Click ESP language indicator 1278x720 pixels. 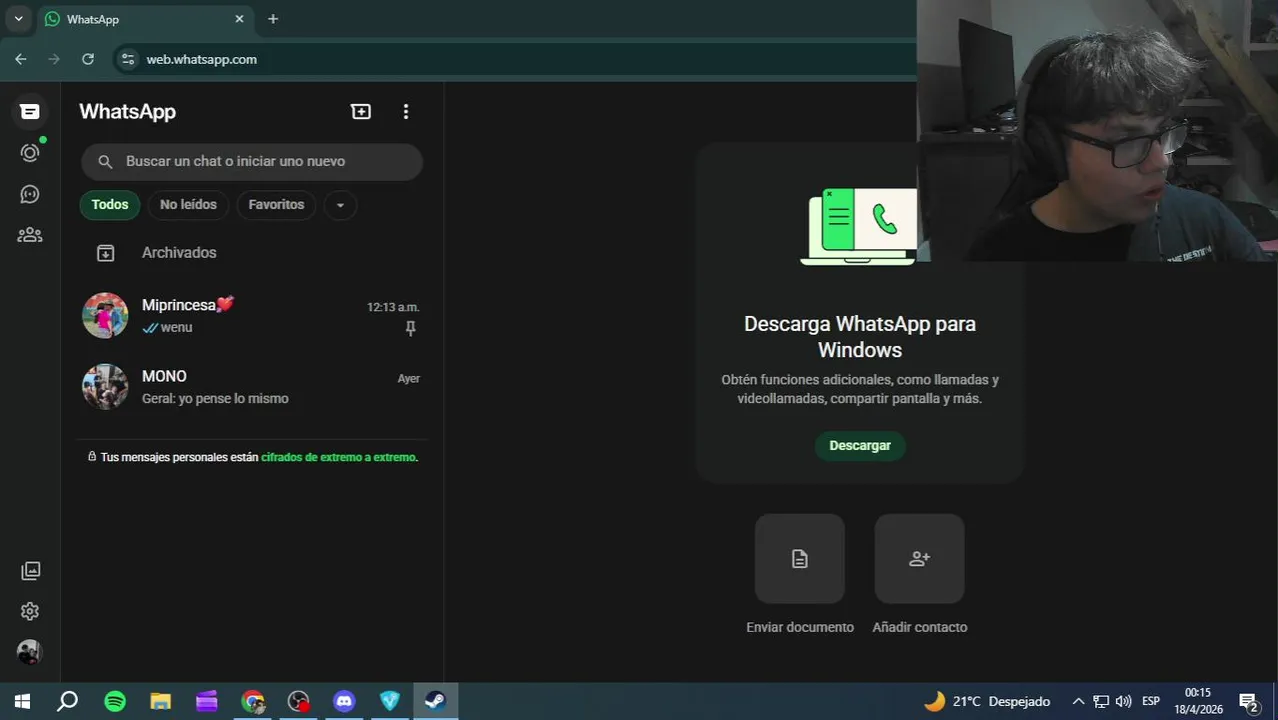tap(1151, 702)
